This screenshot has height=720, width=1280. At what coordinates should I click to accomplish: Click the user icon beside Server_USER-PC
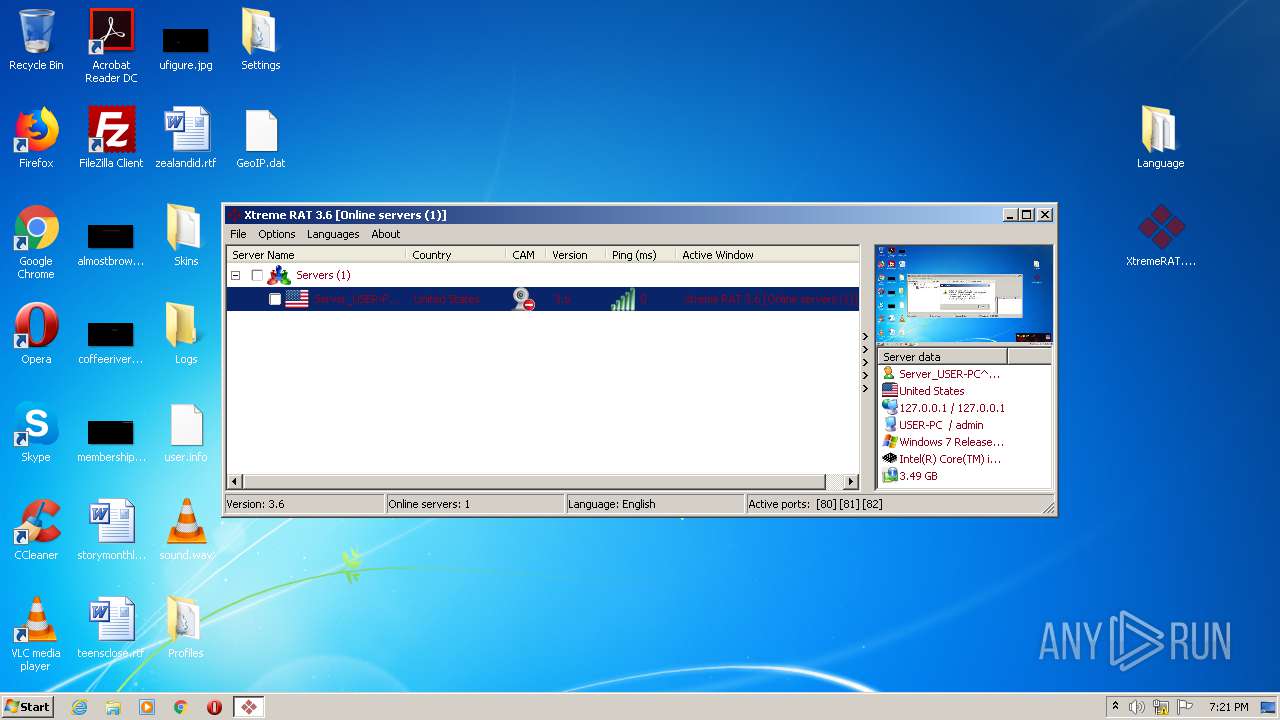tap(889, 374)
